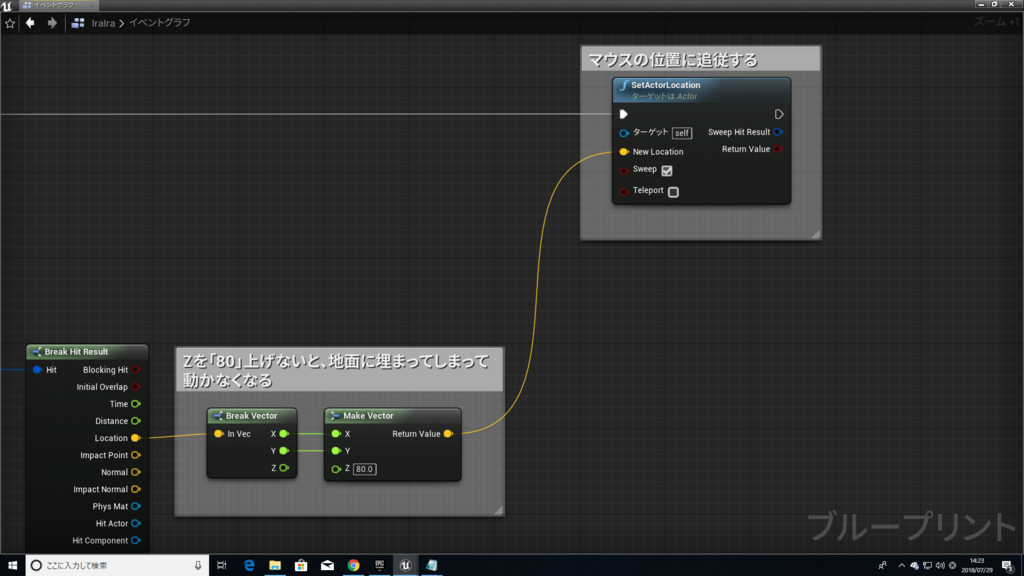This screenshot has height=576, width=1024.
Task: Click the Hit input pin on Break Hit Result
Action: 37,370
